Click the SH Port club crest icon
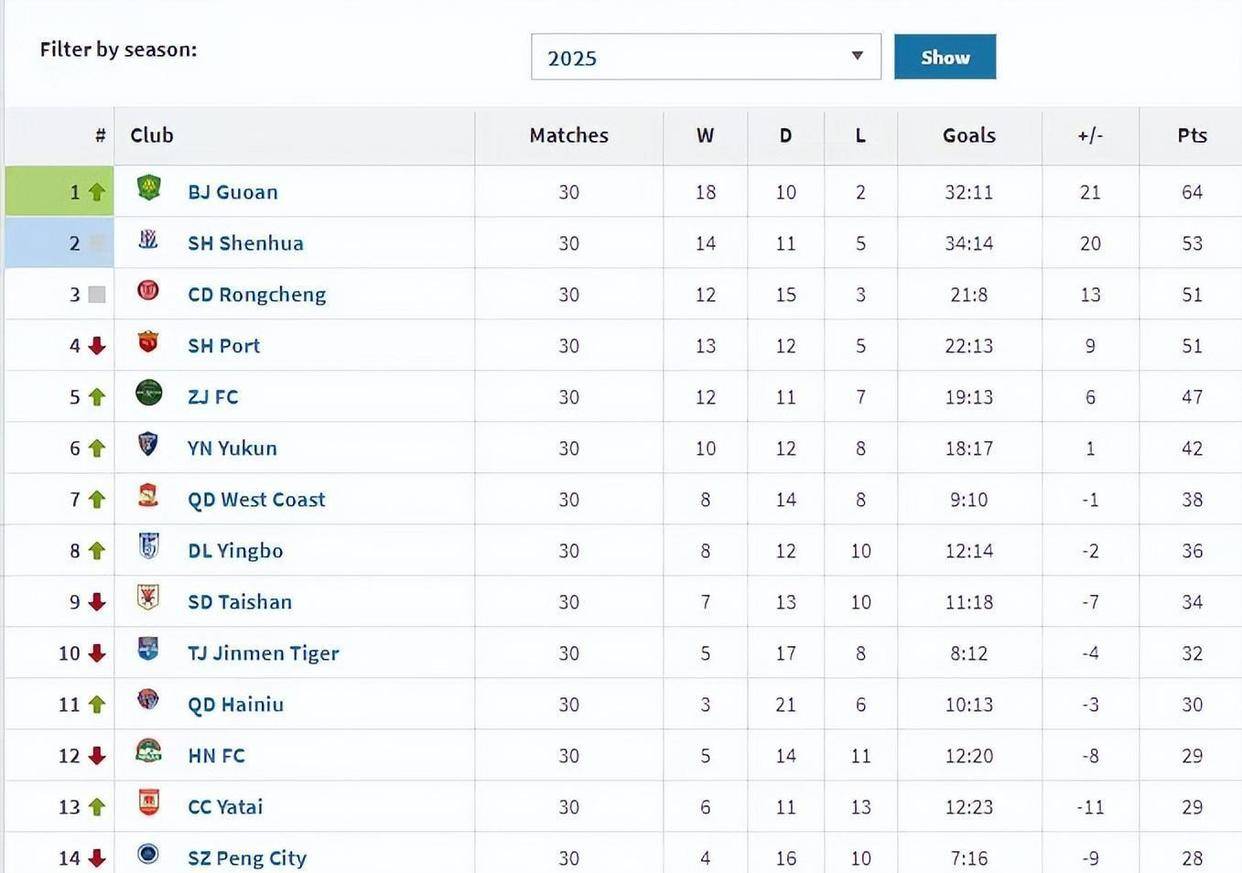Viewport: 1242px width, 873px height. tap(149, 343)
